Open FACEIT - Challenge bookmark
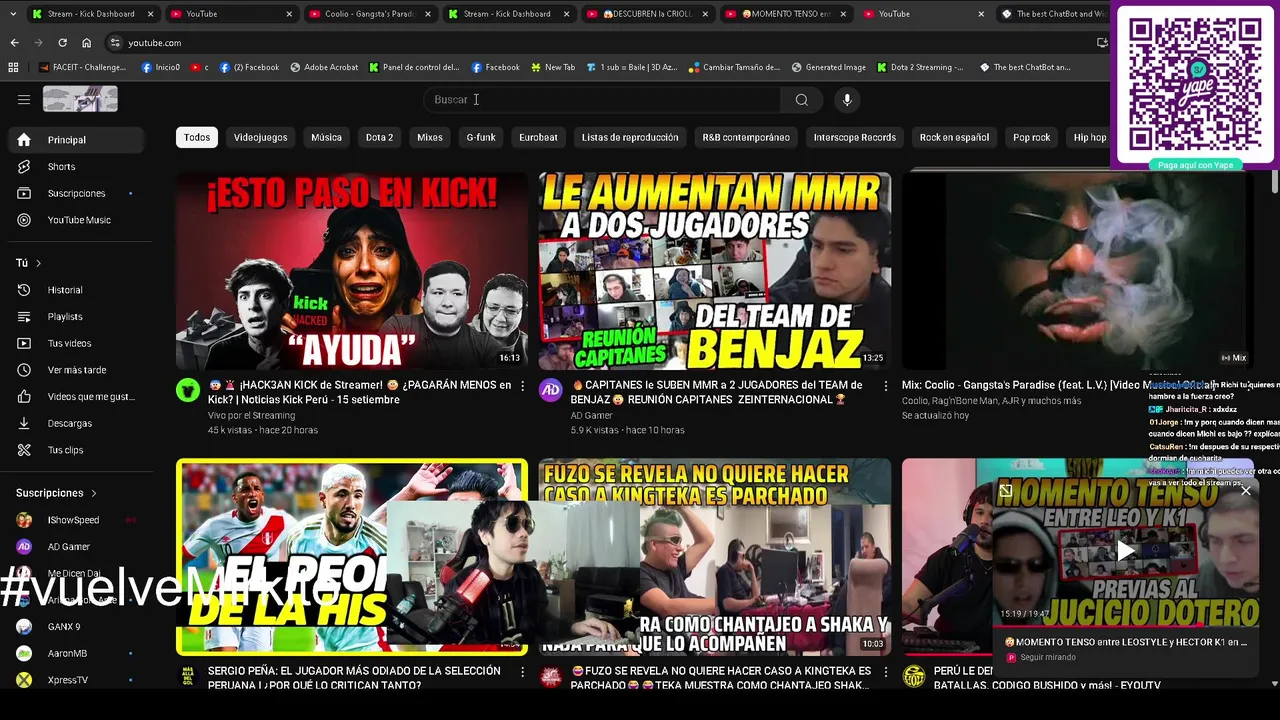Image resolution: width=1280 pixels, height=720 pixels. (x=82, y=67)
